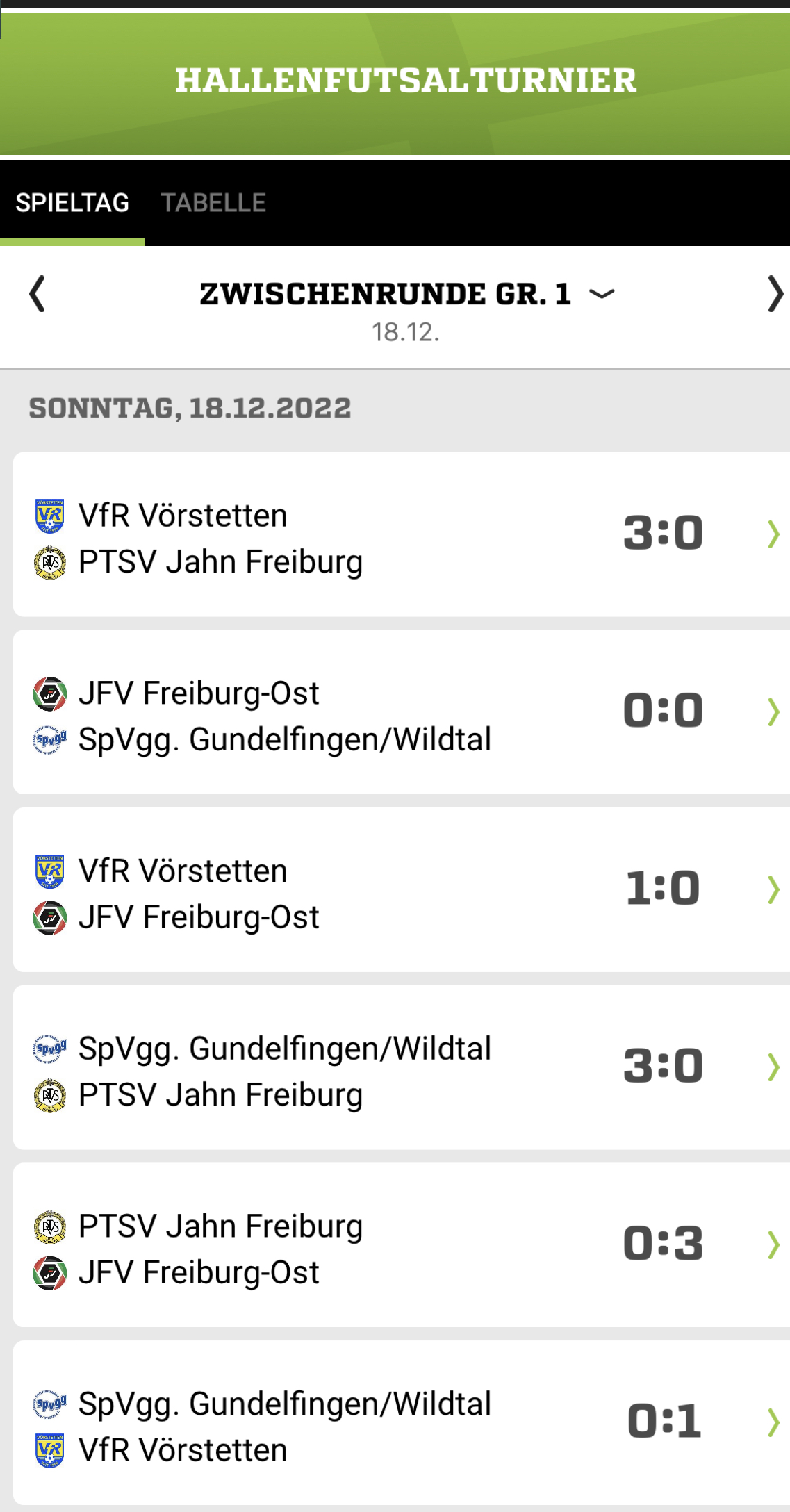
Task: Open VfR Vörstetten team name in third match
Action: pyautogui.click(x=183, y=871)
